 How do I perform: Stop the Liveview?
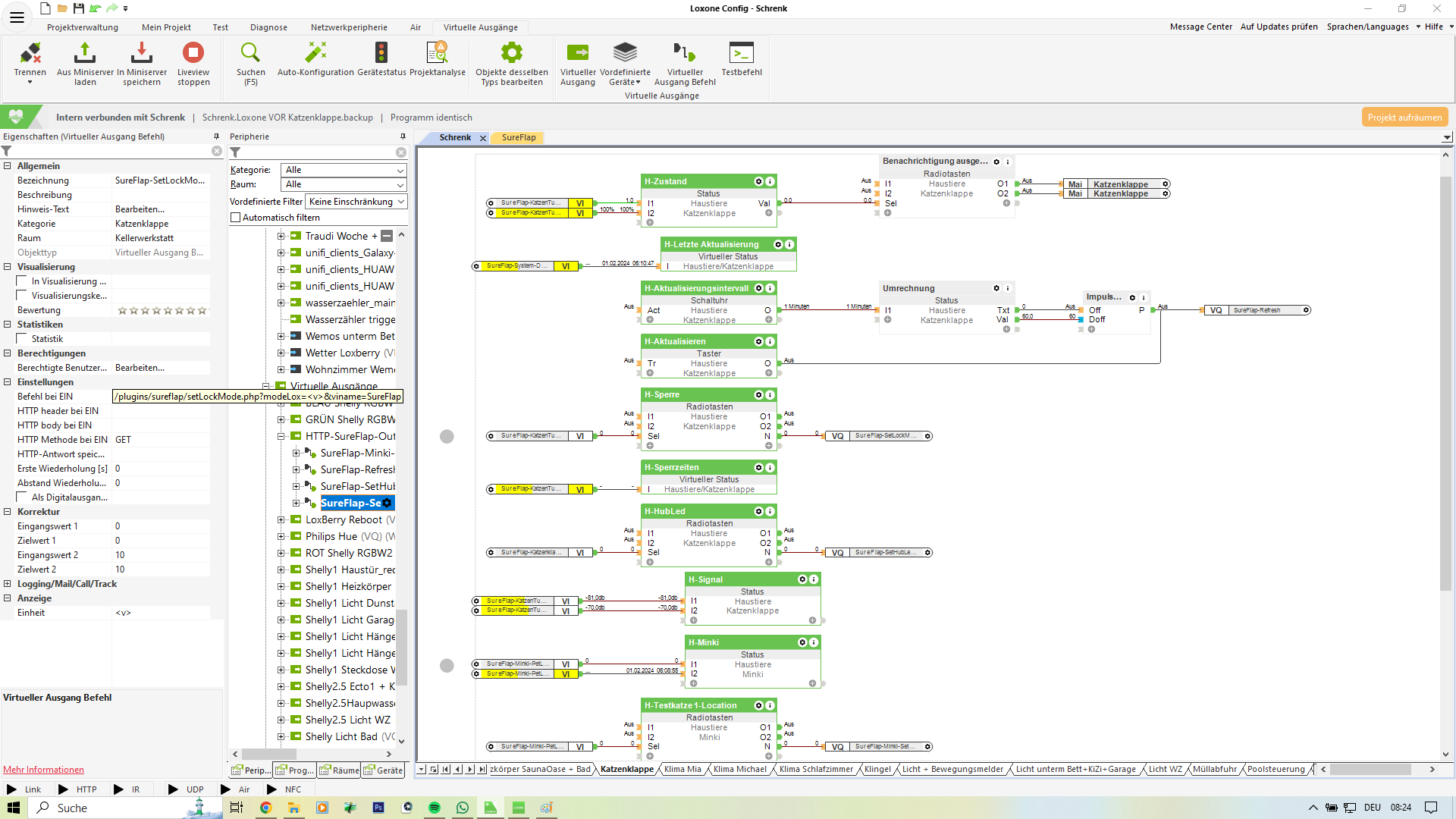point(193,53)
